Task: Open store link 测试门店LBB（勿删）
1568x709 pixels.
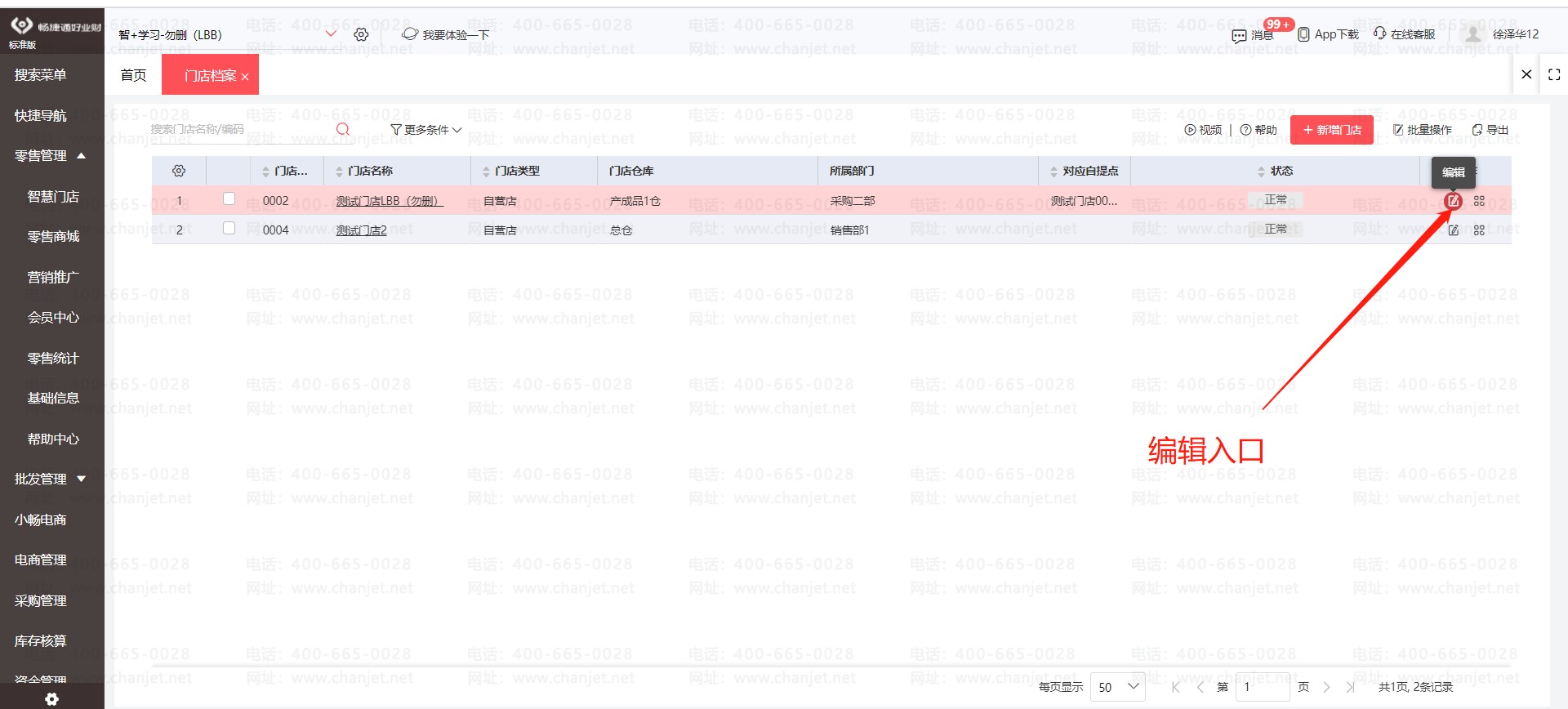Action: click(390, 201)
